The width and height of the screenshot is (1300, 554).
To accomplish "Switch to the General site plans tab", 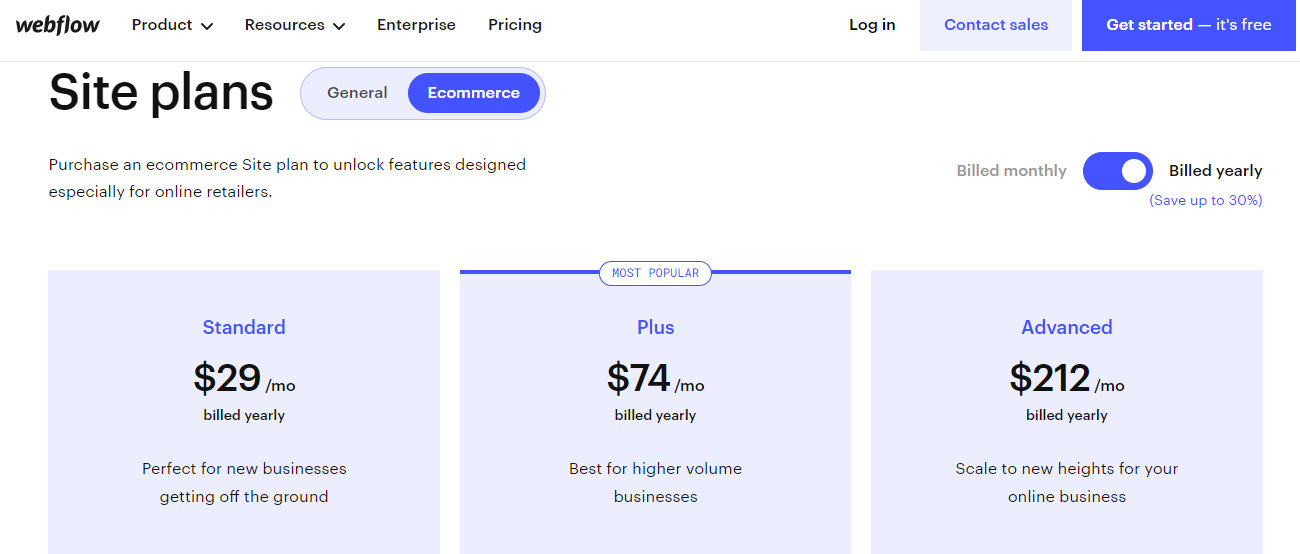I will pyautogui.click(x=357, y=93).
